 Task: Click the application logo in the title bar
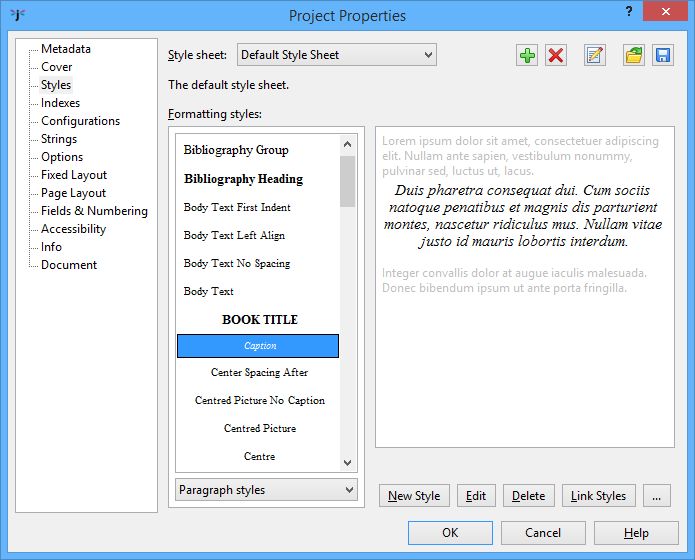(x=18, y=15)
